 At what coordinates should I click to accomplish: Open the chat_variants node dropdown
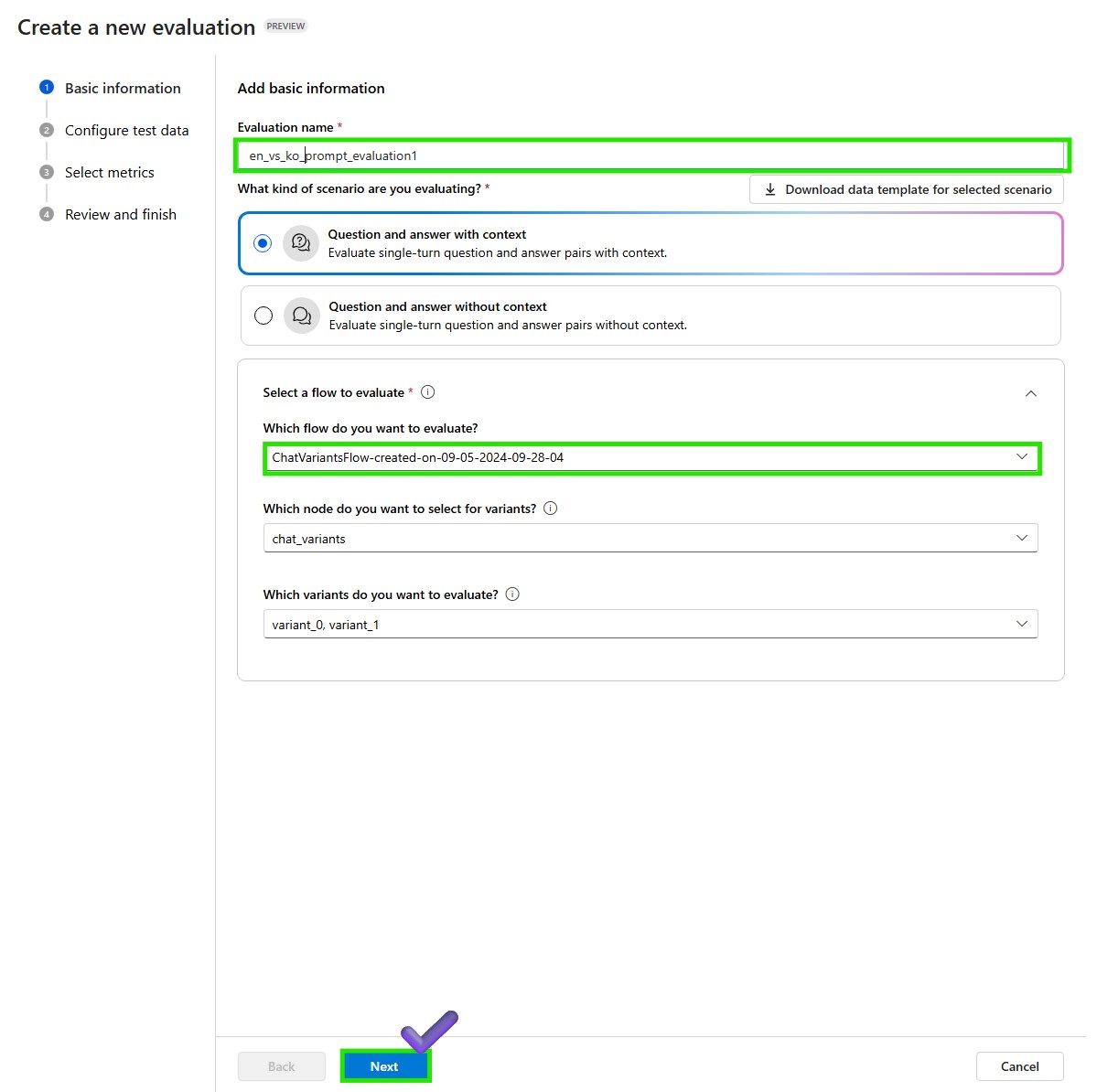651,538
